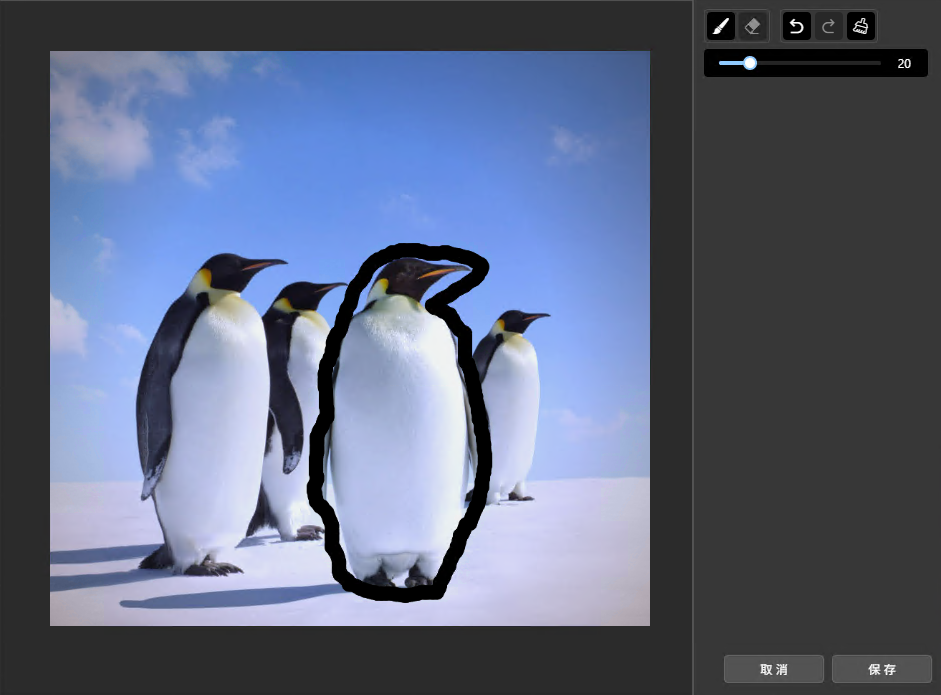Click the rightmost penguin's head
This screenshot has height=695, width=941.
[515, 322]
